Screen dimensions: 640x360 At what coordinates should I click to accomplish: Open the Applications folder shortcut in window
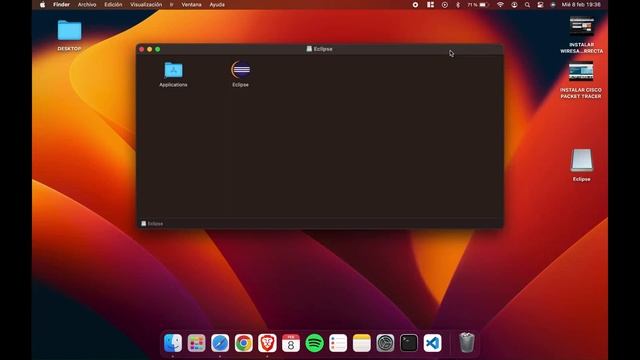173,70
